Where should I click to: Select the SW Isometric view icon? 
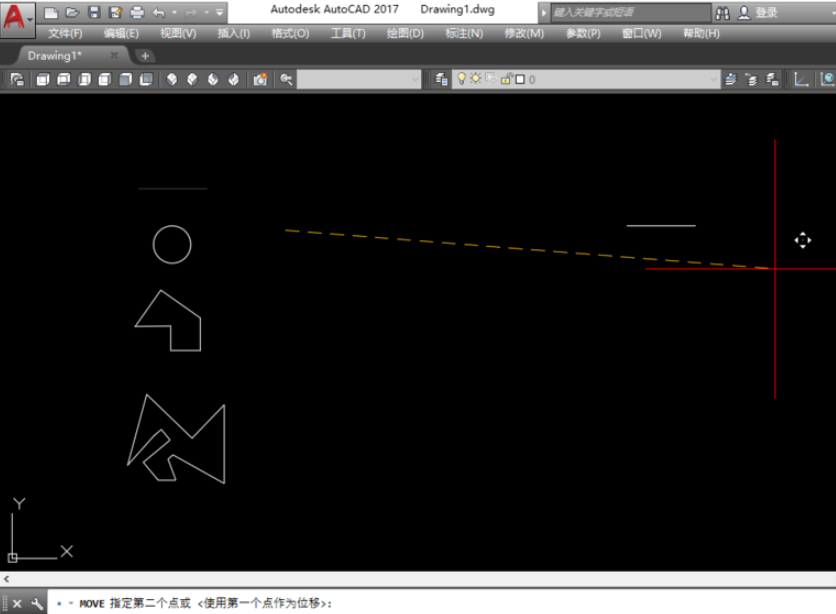point(172,79)
